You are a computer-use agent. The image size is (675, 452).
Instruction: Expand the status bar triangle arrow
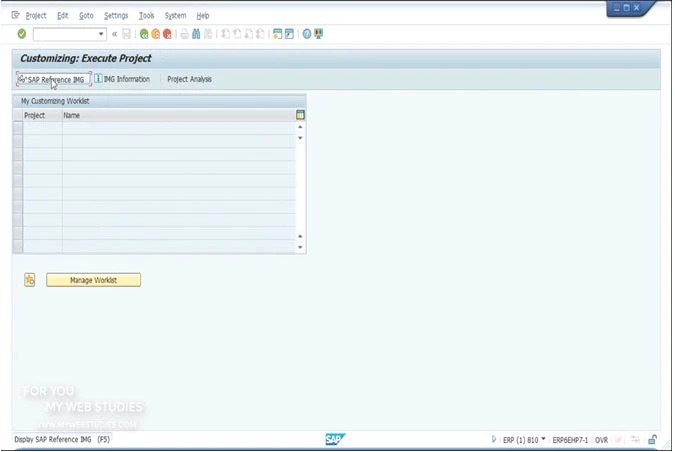(494, 440)
